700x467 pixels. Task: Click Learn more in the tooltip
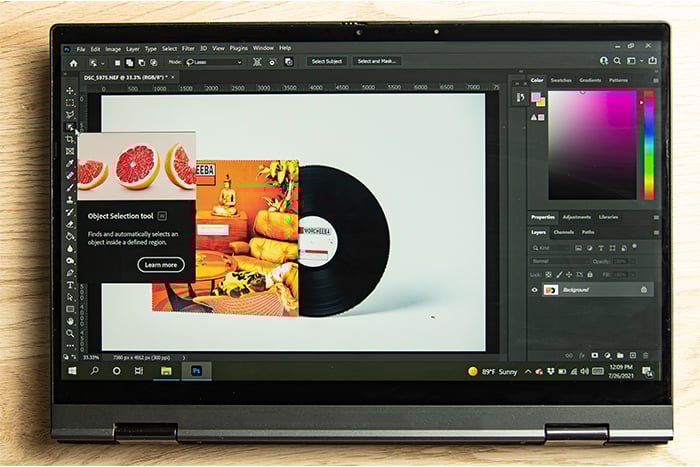click(161, 265)
